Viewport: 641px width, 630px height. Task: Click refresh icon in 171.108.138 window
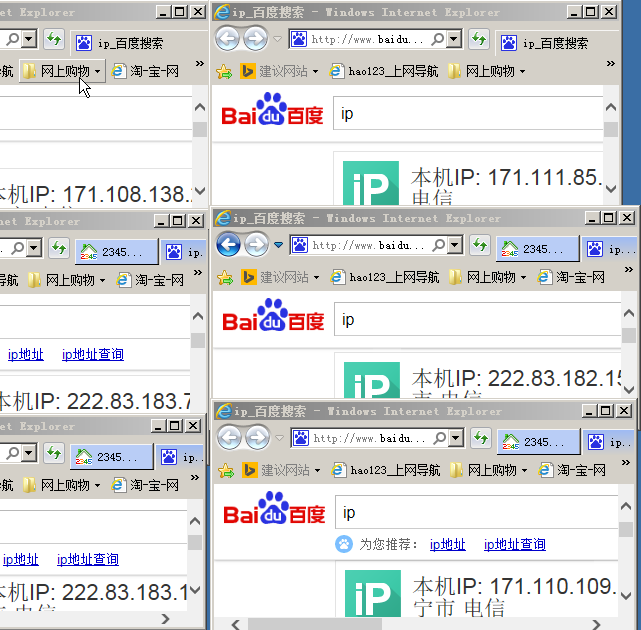[x=54, y=39]
